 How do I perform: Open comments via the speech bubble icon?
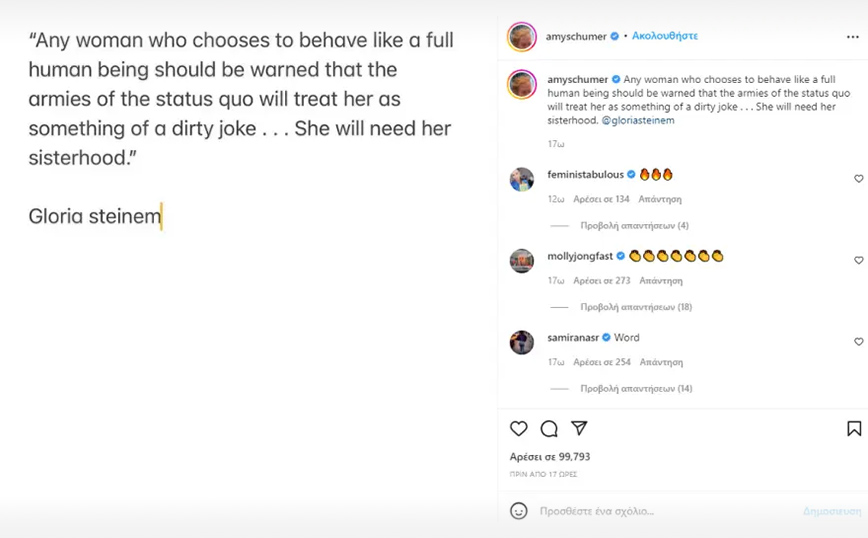point(549,428)
